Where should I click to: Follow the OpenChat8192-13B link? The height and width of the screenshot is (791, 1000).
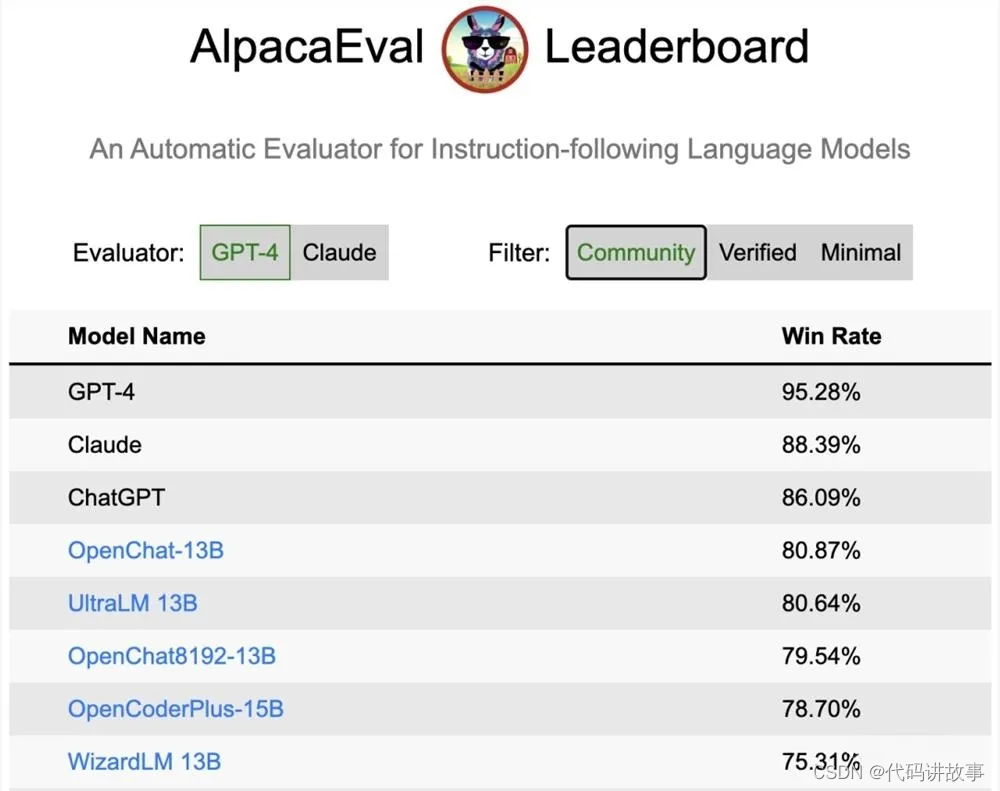pos(172,656)
